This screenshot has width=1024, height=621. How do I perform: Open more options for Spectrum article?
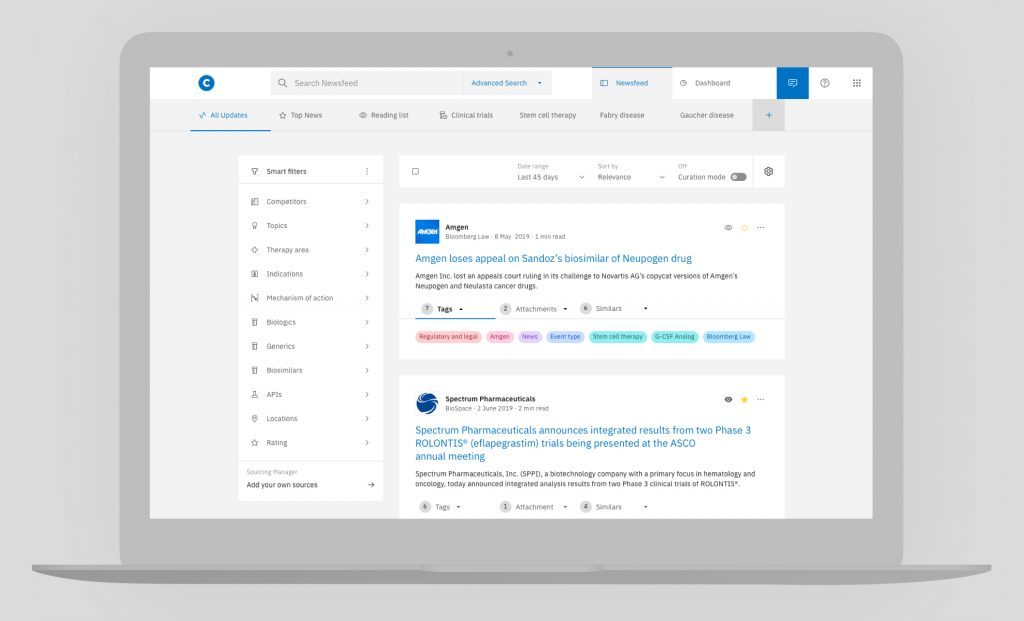pyautogui.click(x=761, y=399)
